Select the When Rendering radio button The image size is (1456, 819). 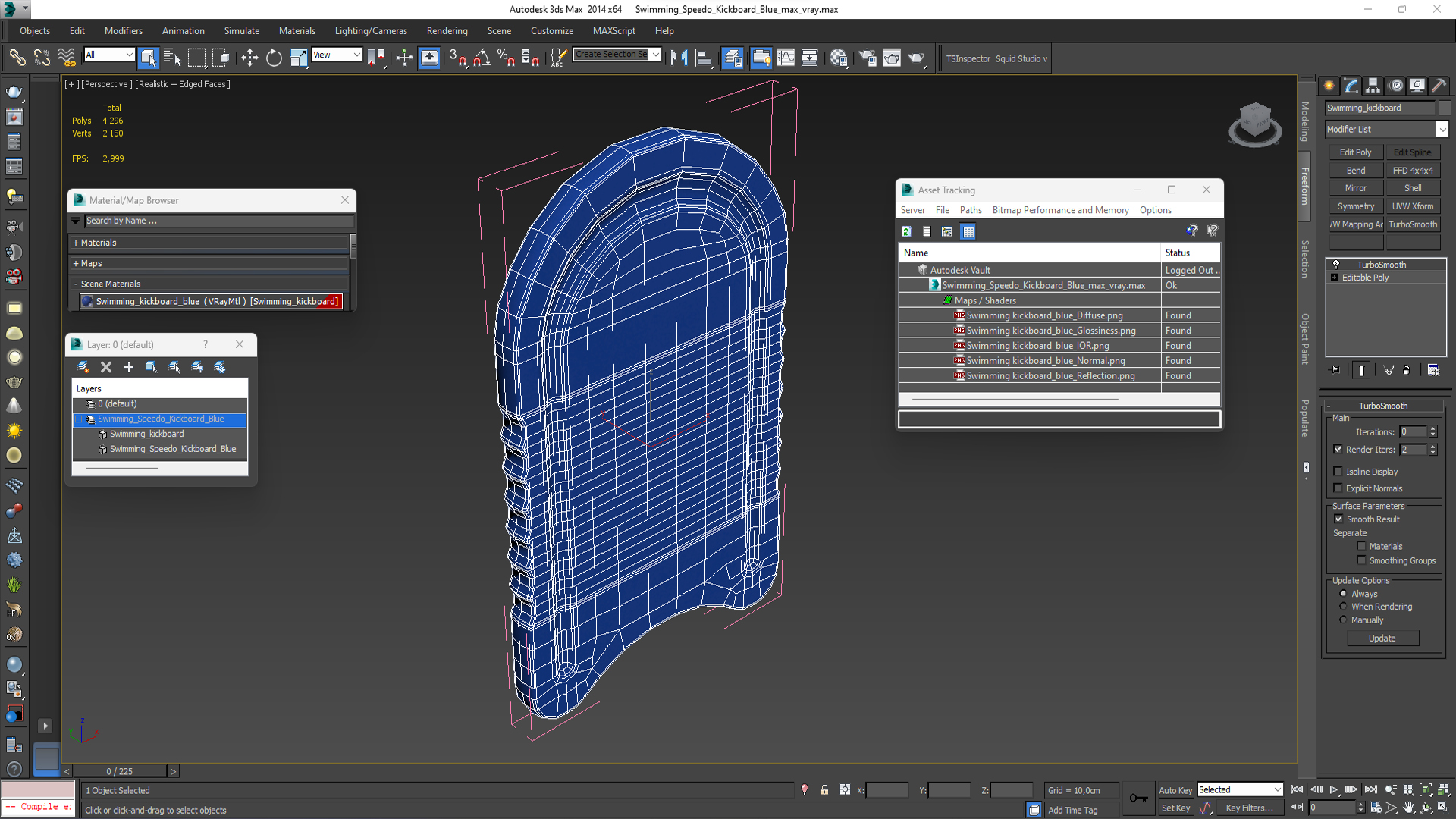1343,607
